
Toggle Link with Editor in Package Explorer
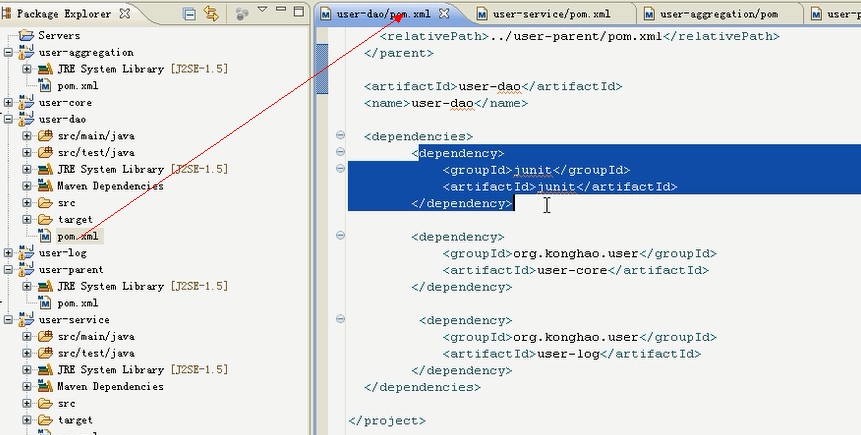pos(211,14)
